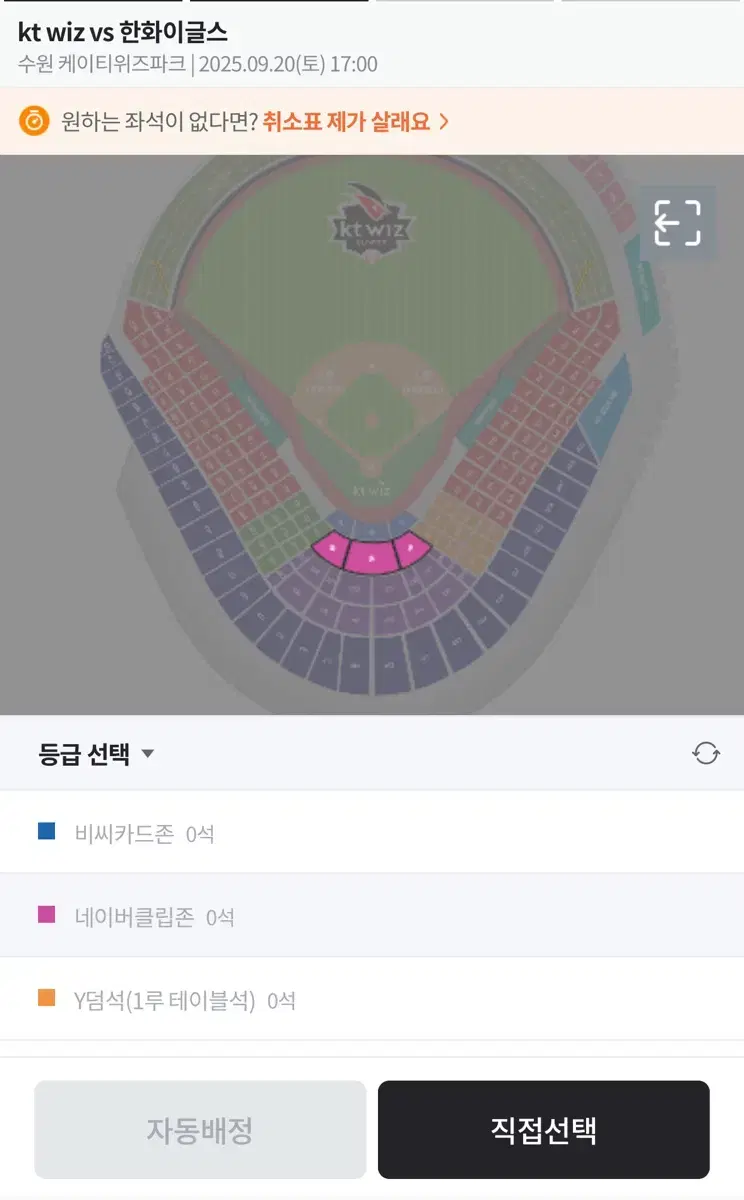Choose the 직접선택 button

tap(544, 1130)
